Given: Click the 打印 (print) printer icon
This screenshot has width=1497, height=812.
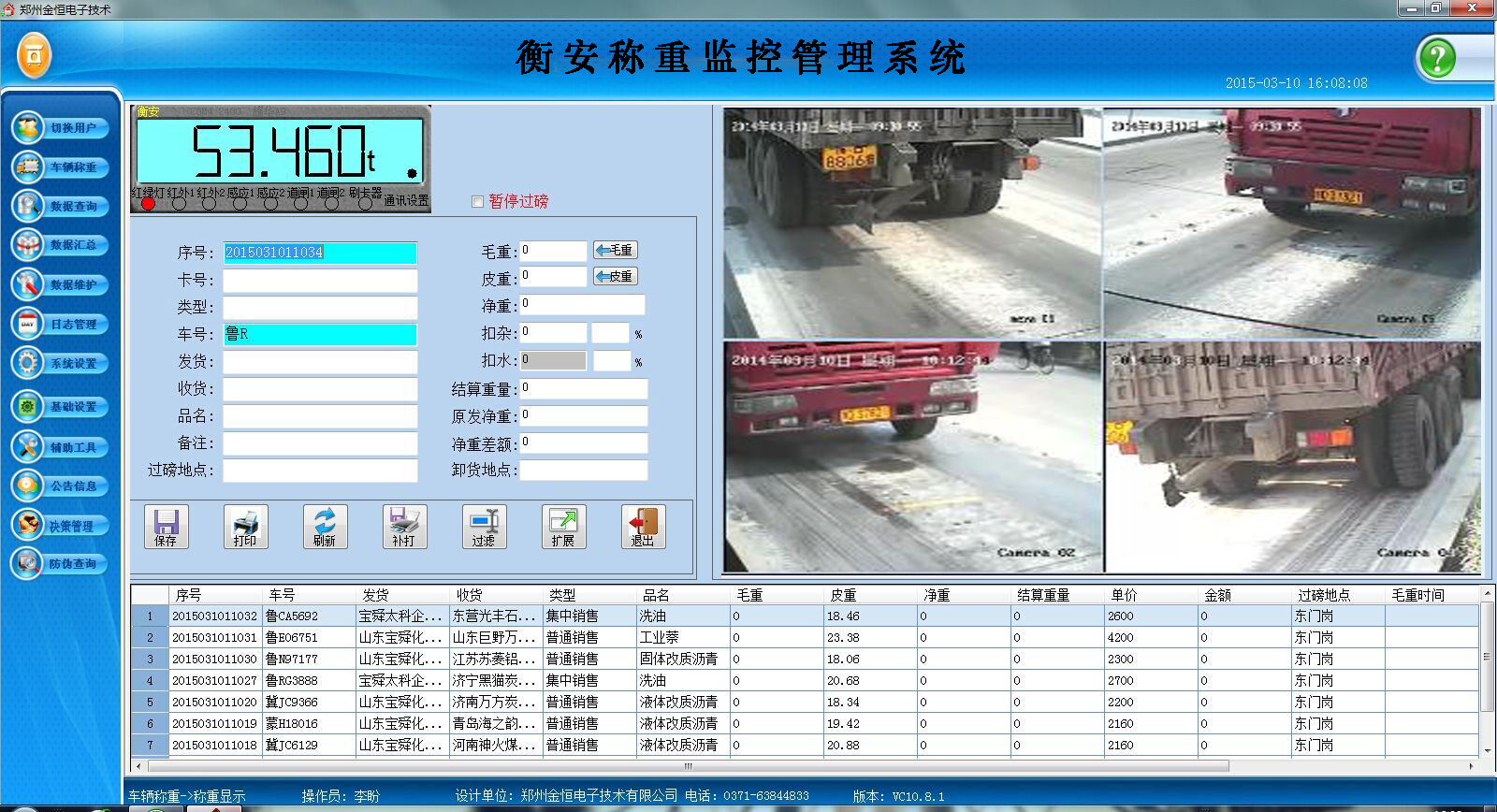Looking at the screenshot, I should pyautogui.click(x=245, y=526).
